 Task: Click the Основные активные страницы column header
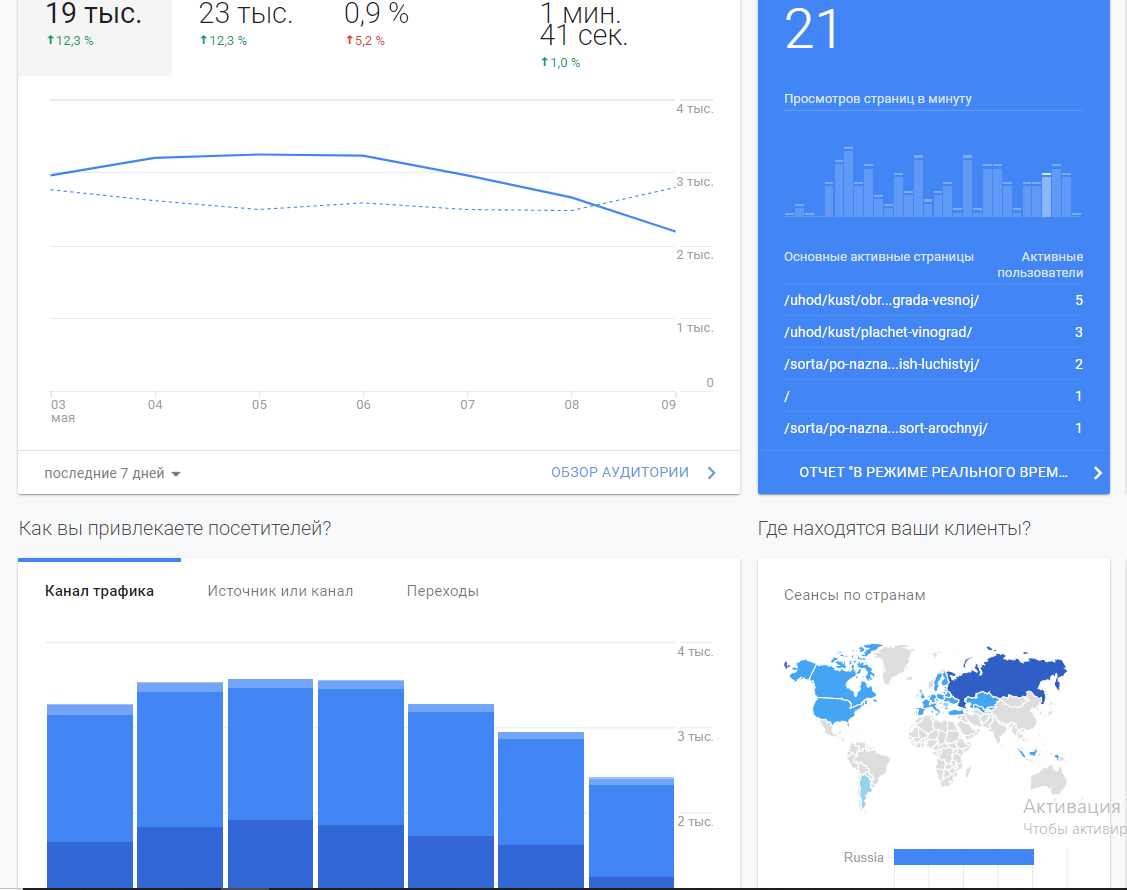[x=878, y=257]
